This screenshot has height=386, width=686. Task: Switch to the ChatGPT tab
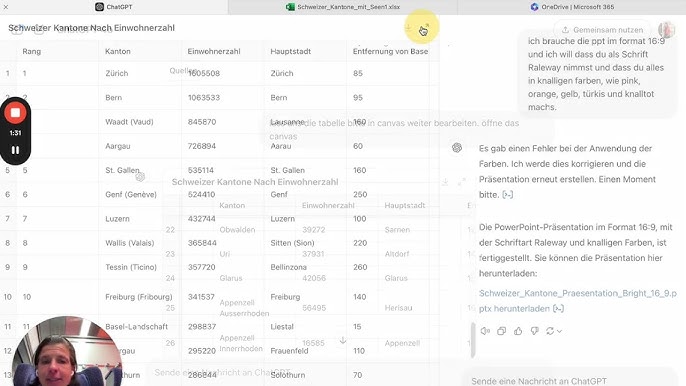(x=114, y=7)
